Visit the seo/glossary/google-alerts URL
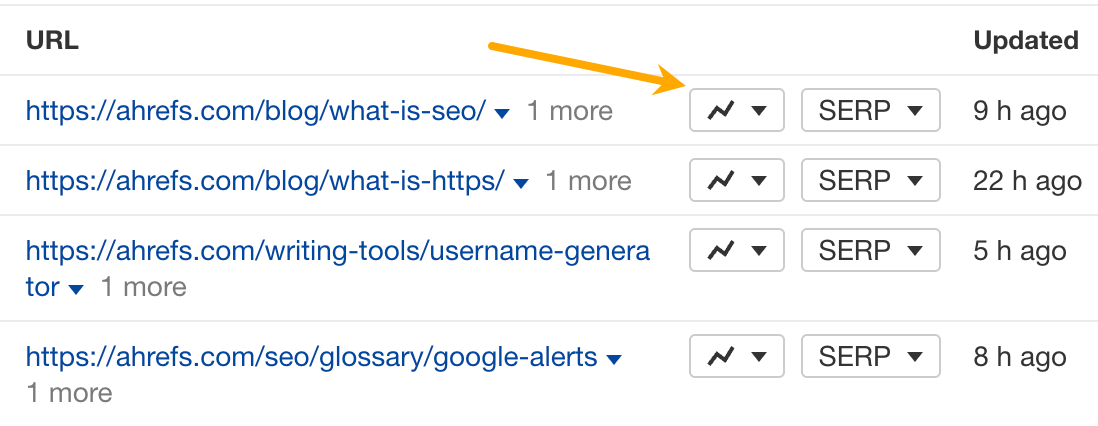Viewport: 1098px width, 426px height. pyautogui.click(x=311, y=357)
